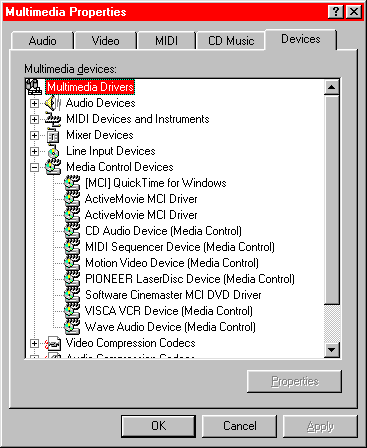Select the Multimedia Drivers tree label
Viewport: 367px width, 448px height.
click(x=90, y=87)
